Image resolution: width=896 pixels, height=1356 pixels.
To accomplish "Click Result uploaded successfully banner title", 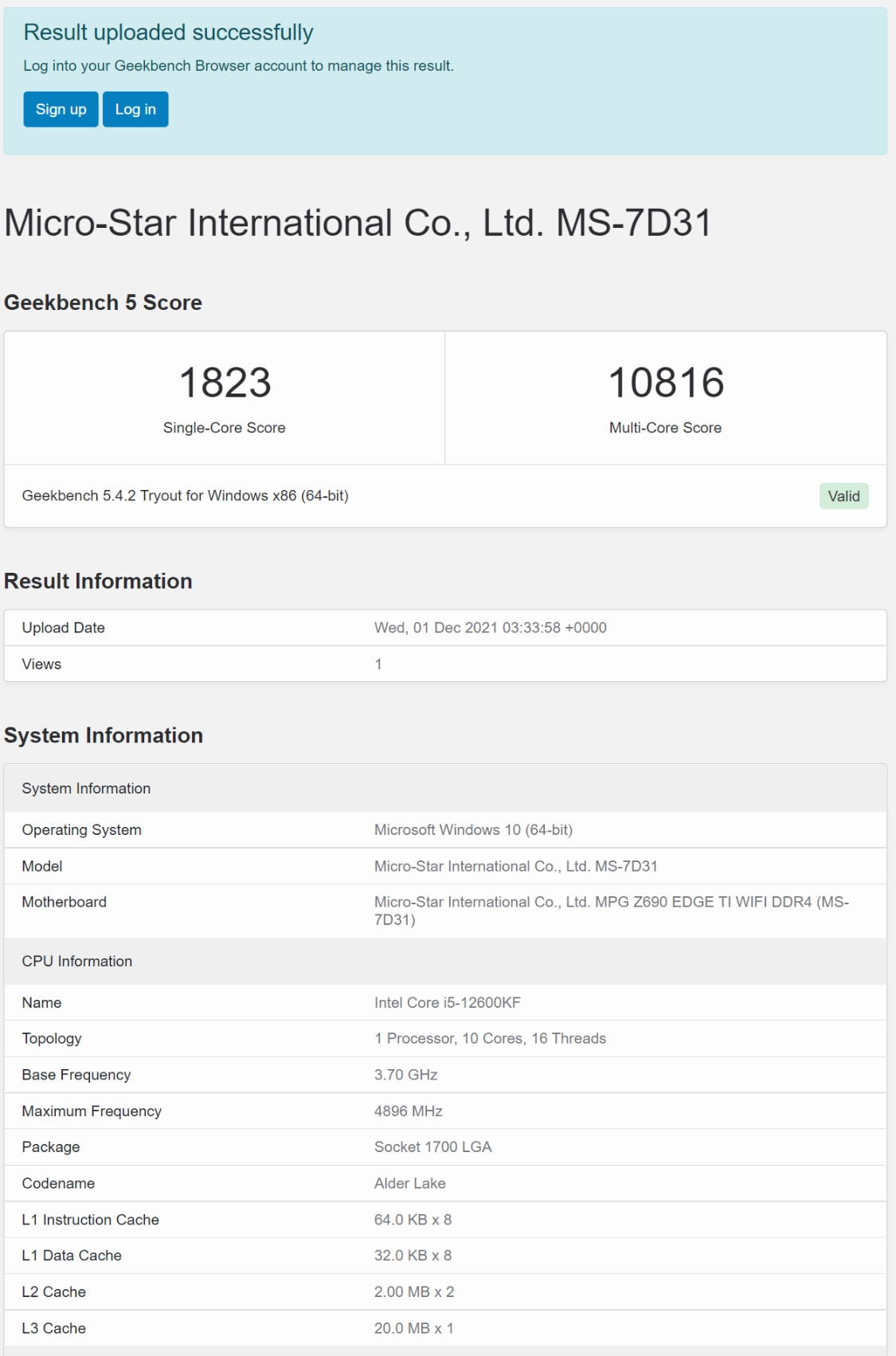I will pyautogui.click(x=168, y=33).
